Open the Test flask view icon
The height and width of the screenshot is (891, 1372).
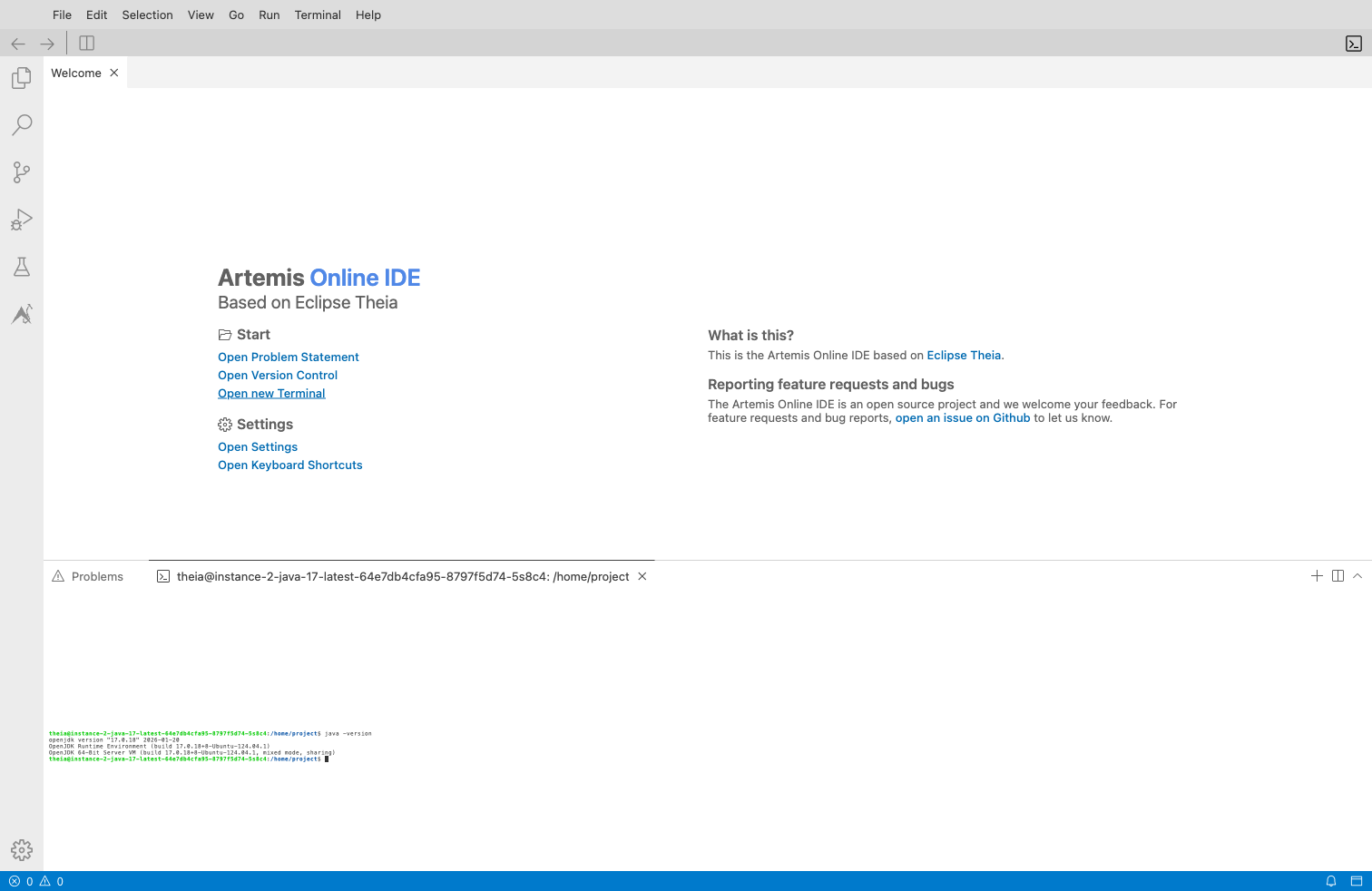tap(22, 267)
